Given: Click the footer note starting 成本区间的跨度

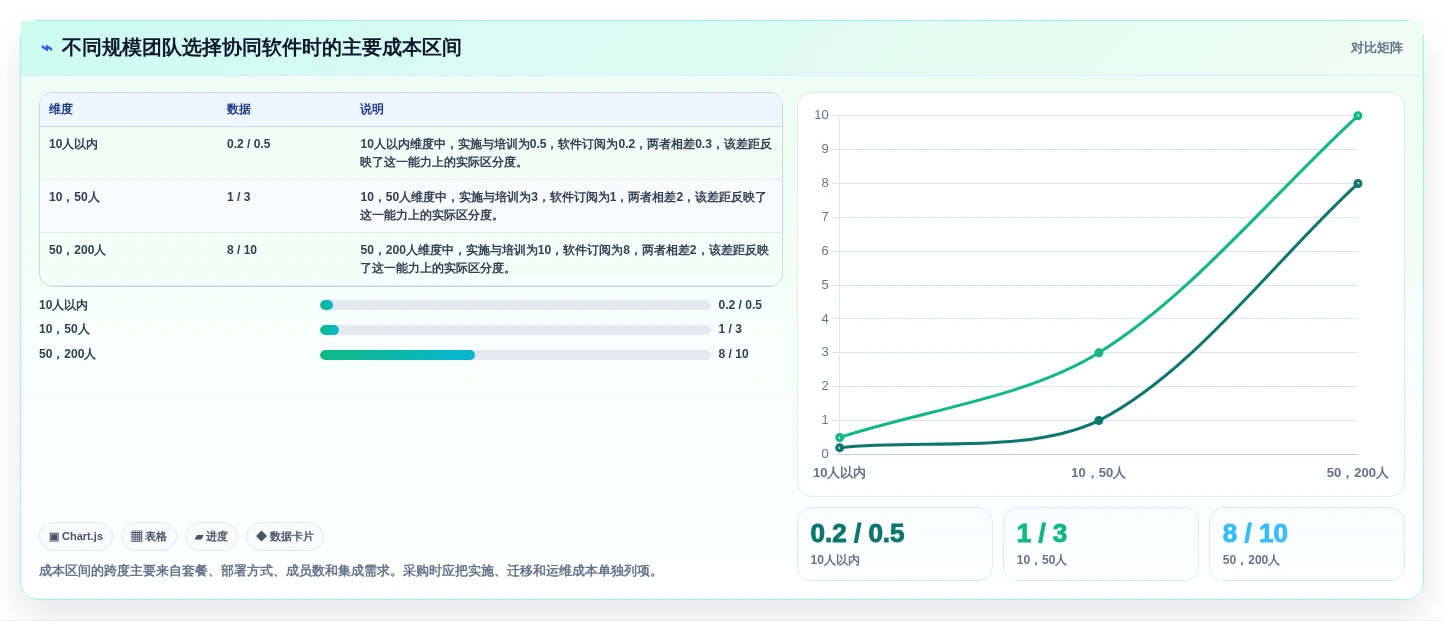Looking at the screenshot, I should point(350,571).
